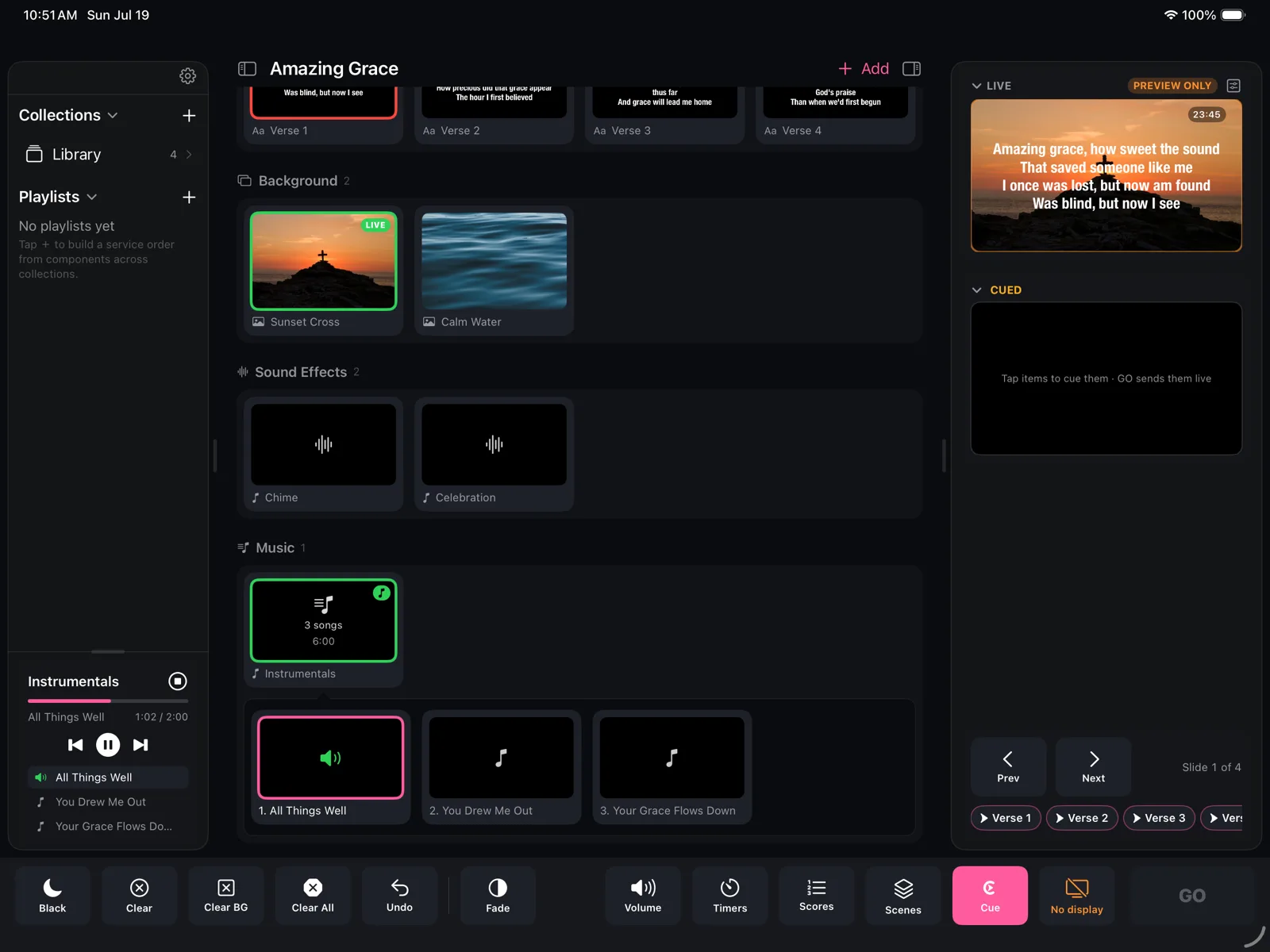This screenshot has height=952, width=1270.
Task: Jump to Verse 1 chip
Action: [1006, 818]
